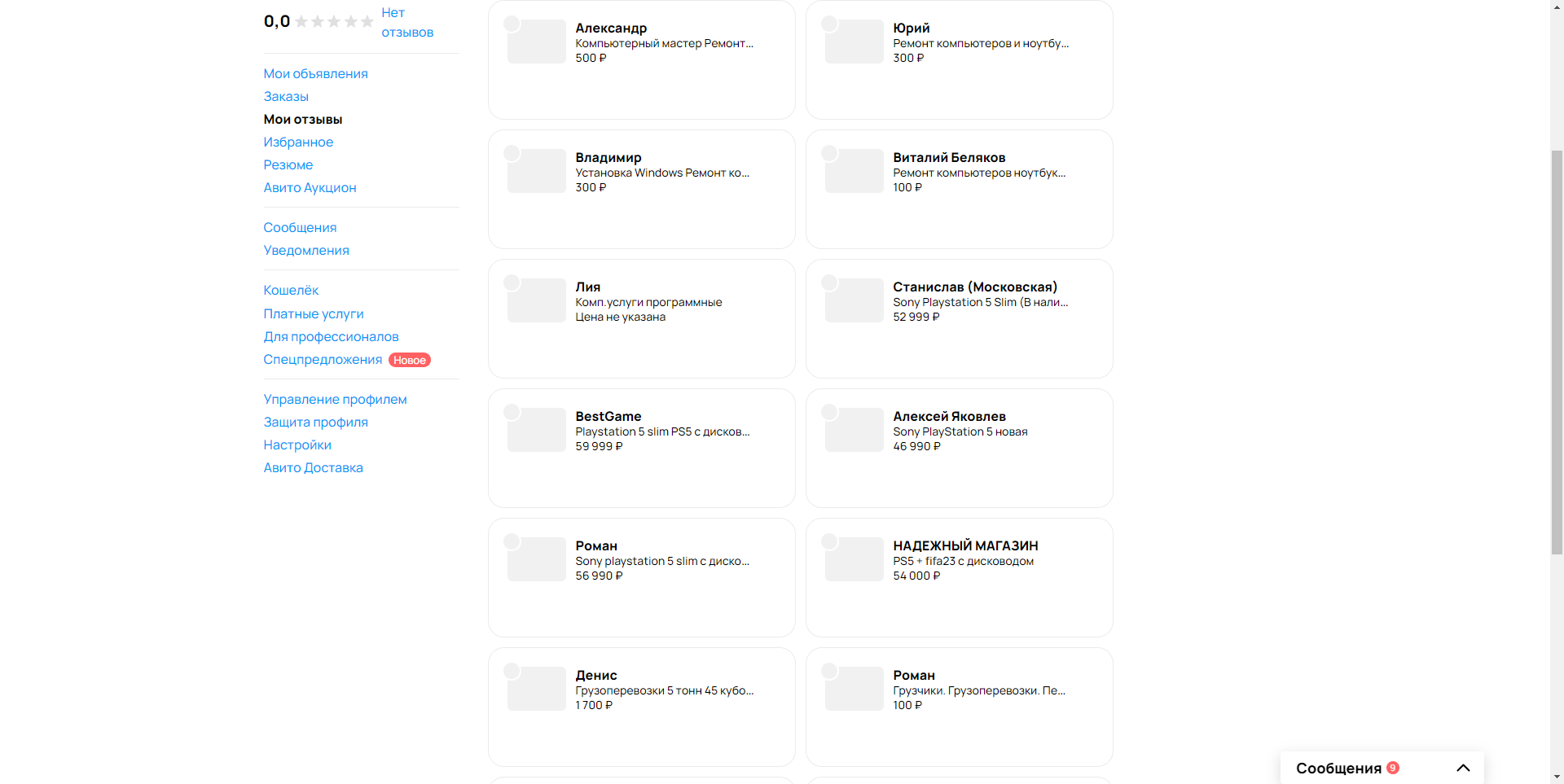Open Виталий Беляков's listing thumbnail
The image size is (1564, 784).
pos(854,171)
